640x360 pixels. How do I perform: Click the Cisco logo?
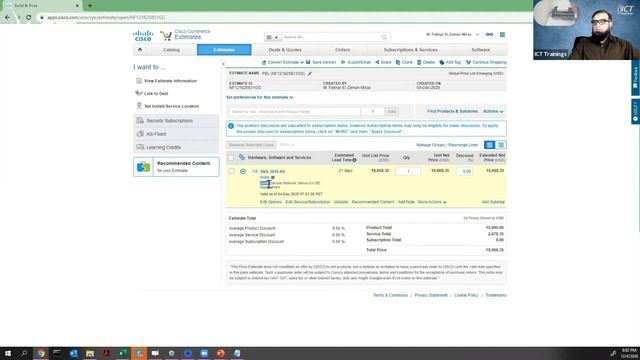143,36
